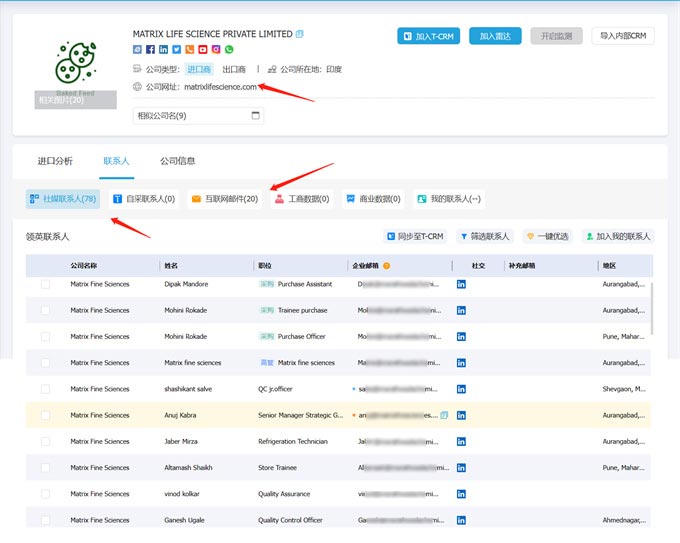The height and width of the screenshot is (543, 680).
Task: Tick checkbox in Mohini Rokade Purchase Officer row
Action: (x=45, y=337)
